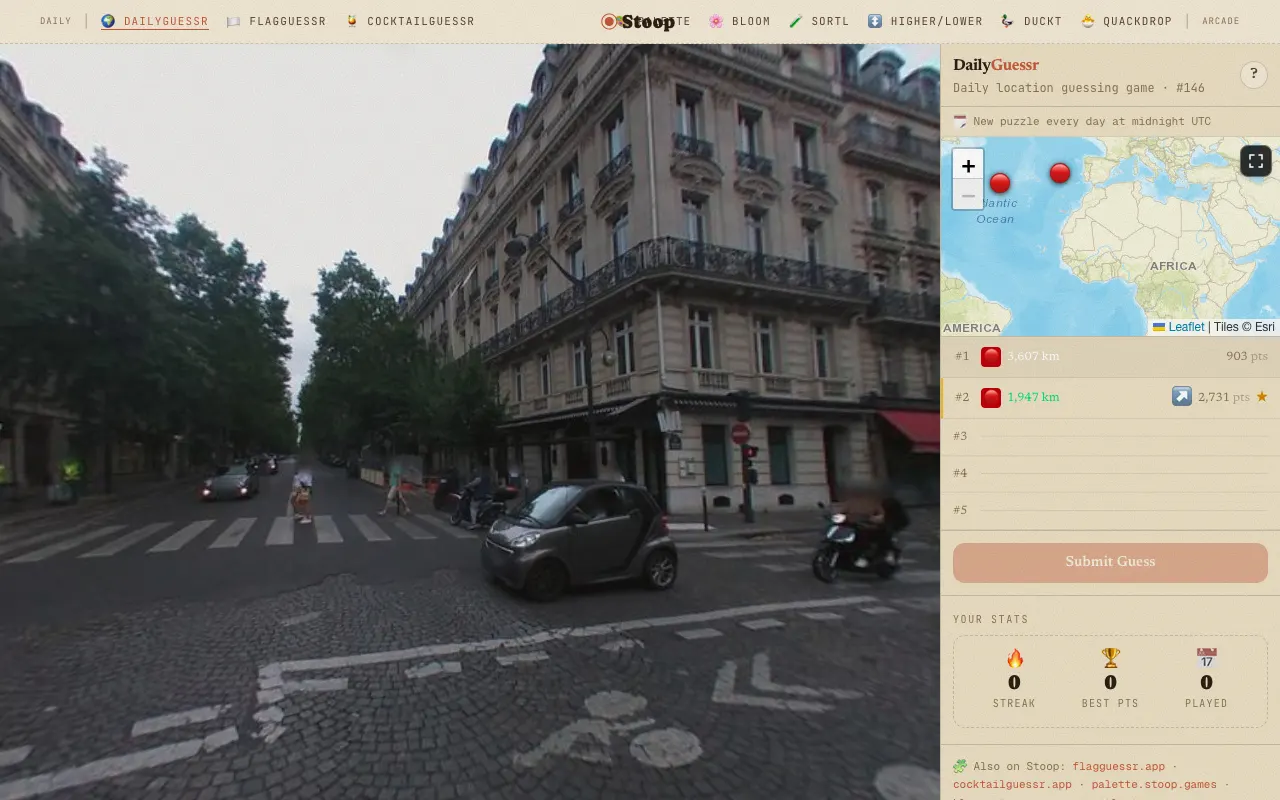
Task: Open the Leaflet attribution link
Action: point(1186,327)
